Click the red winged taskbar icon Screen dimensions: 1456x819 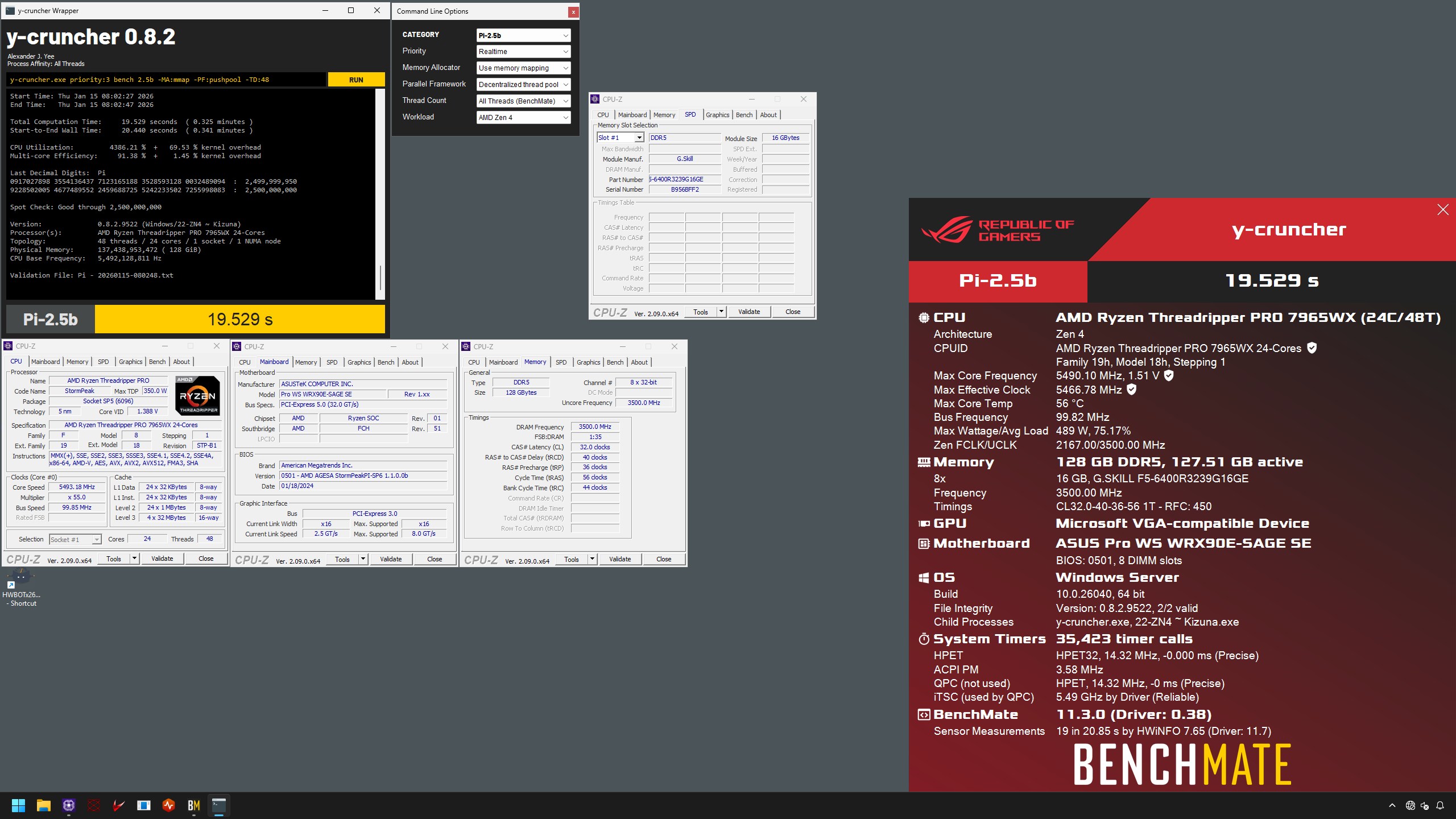tap(119, 805)
